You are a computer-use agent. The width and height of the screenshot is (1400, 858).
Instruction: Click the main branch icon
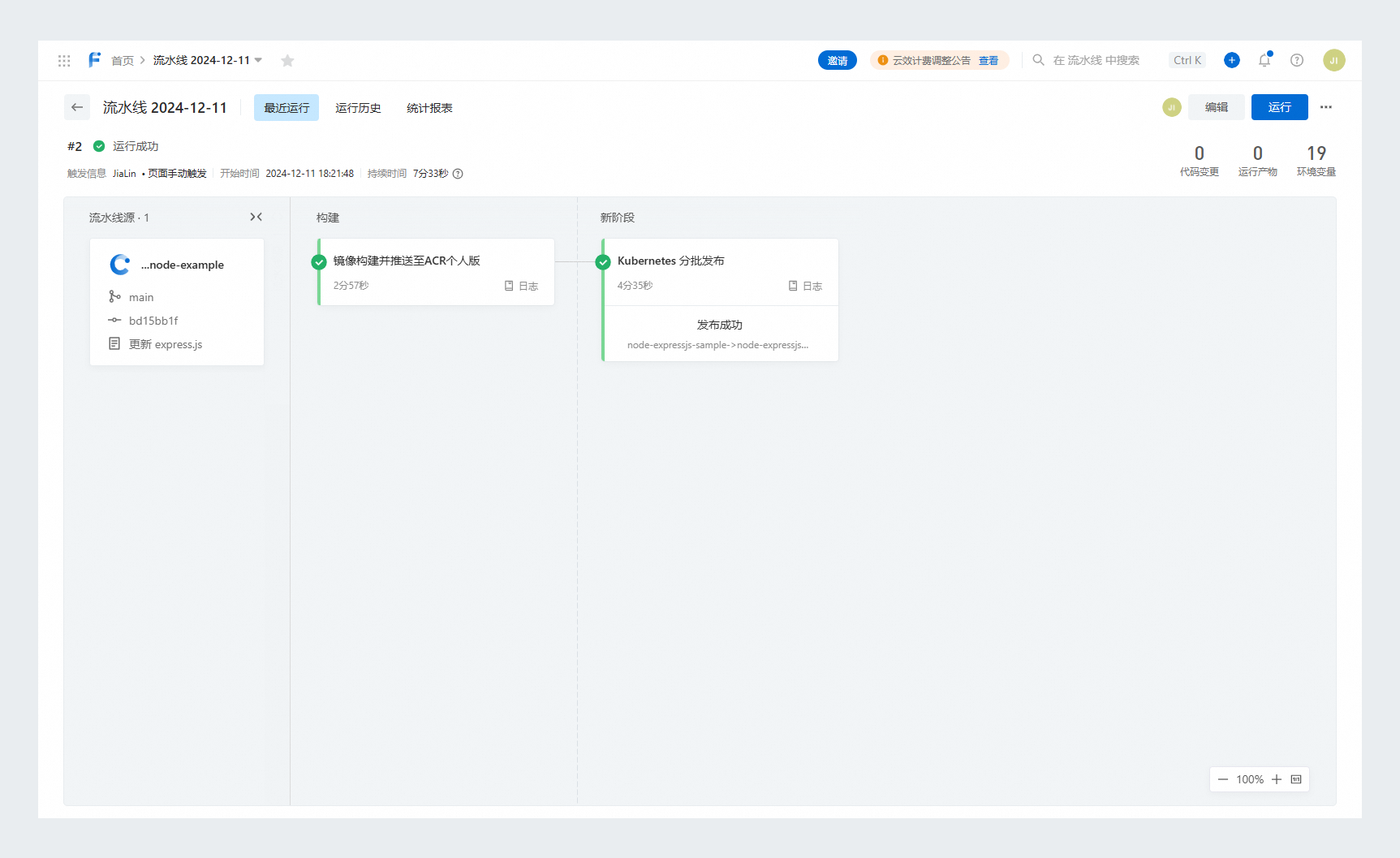(x=114, y=297)
